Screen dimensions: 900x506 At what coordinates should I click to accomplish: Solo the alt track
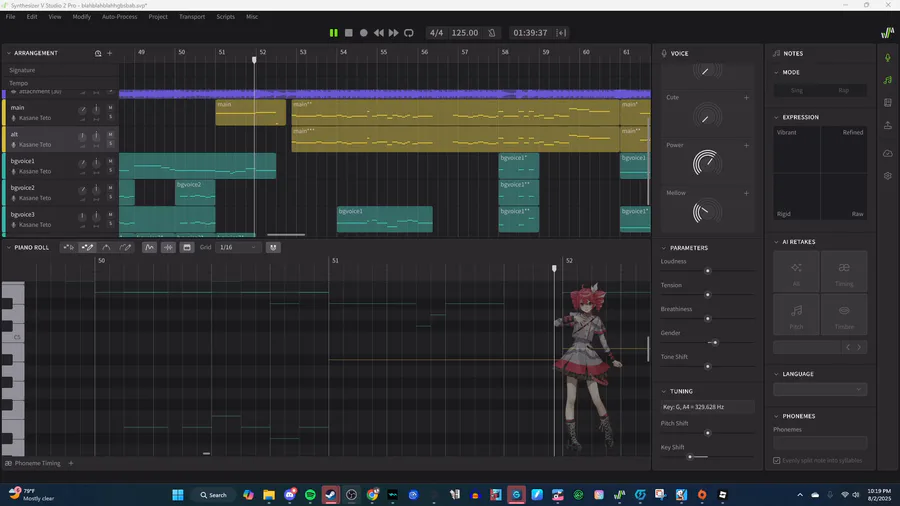pyautogui.click(x=110, y=143)
